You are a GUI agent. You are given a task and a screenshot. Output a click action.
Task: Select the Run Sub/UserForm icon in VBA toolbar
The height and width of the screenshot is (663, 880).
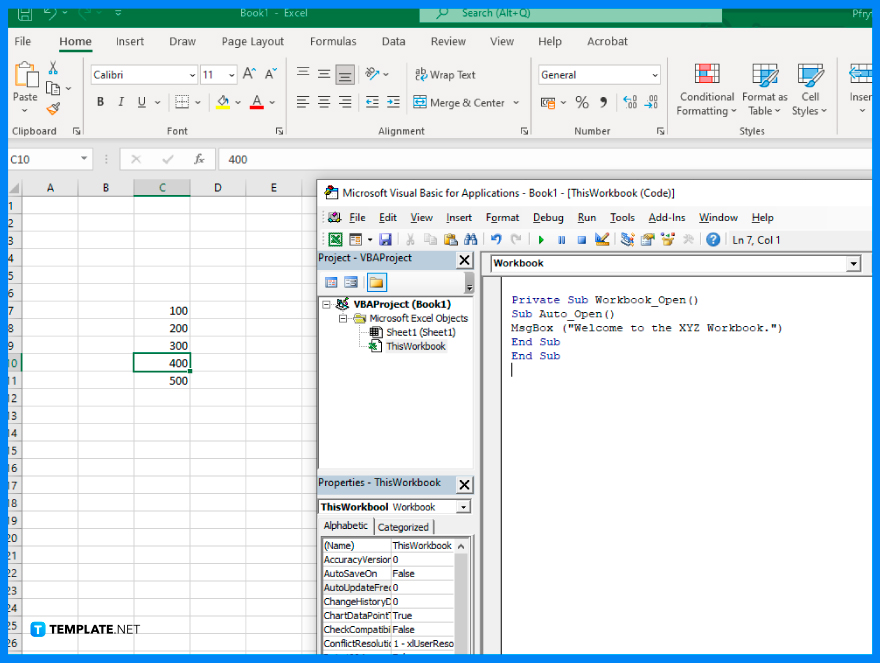[x=541, y=239]
